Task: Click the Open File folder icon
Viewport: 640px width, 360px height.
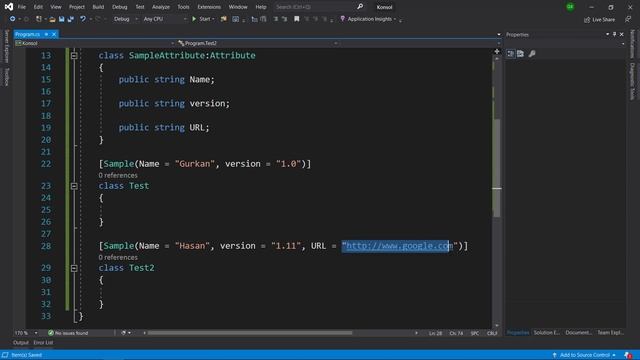Action: (52, 19)
